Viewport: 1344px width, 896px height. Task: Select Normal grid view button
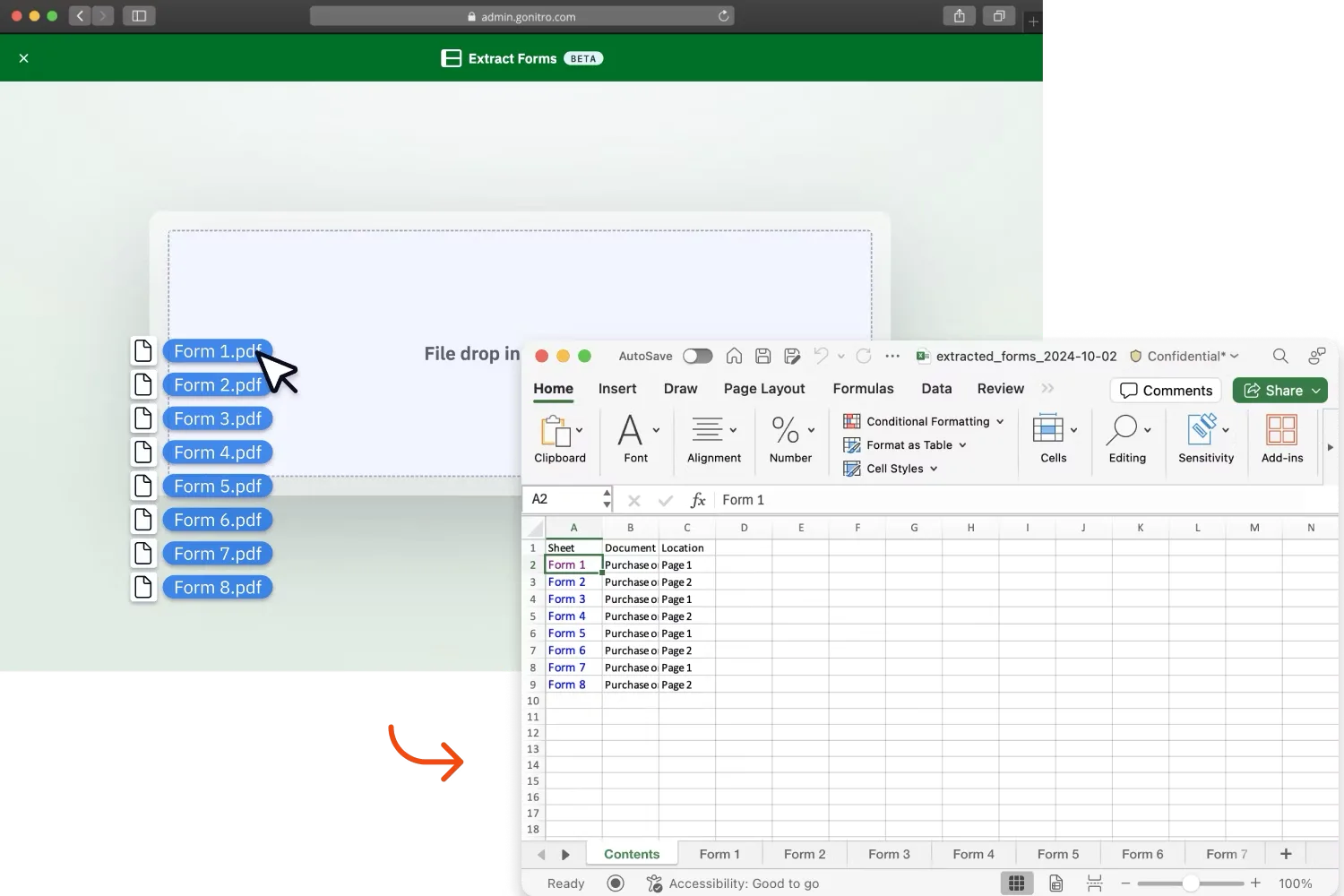1016,883
